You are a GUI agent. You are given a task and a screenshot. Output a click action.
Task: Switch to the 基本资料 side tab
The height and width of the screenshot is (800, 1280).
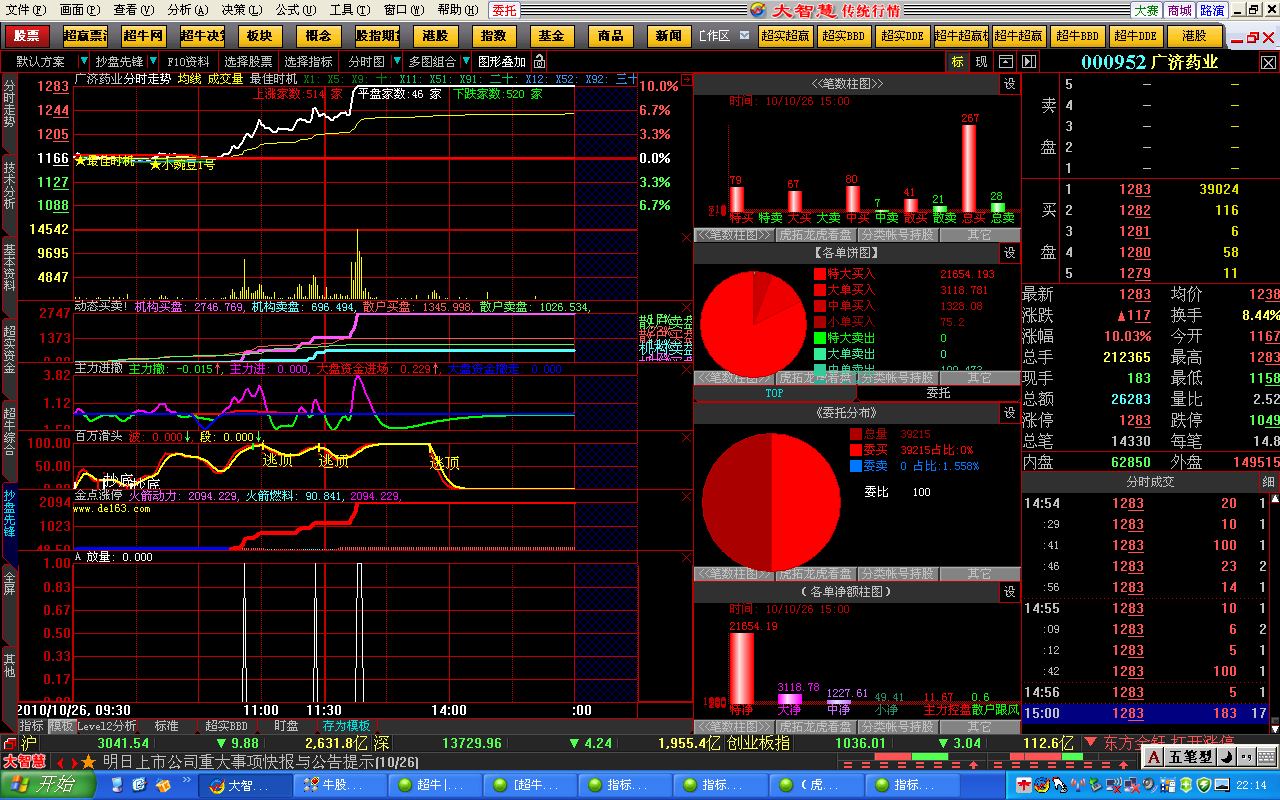(10, 266)
